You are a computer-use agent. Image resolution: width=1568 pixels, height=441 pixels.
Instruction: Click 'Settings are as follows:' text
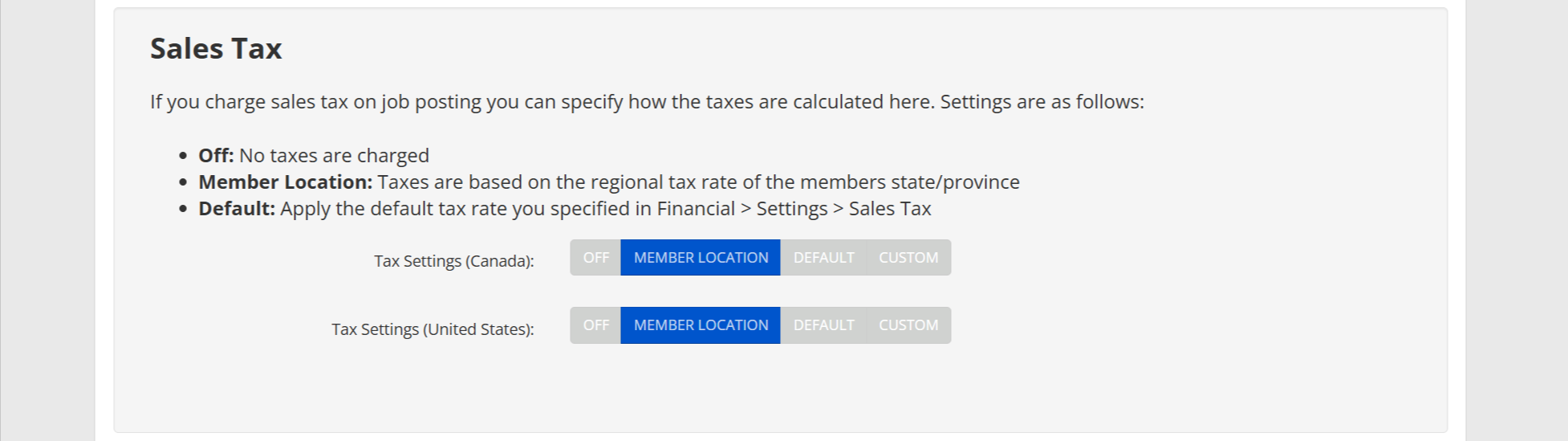(1042, 102)
